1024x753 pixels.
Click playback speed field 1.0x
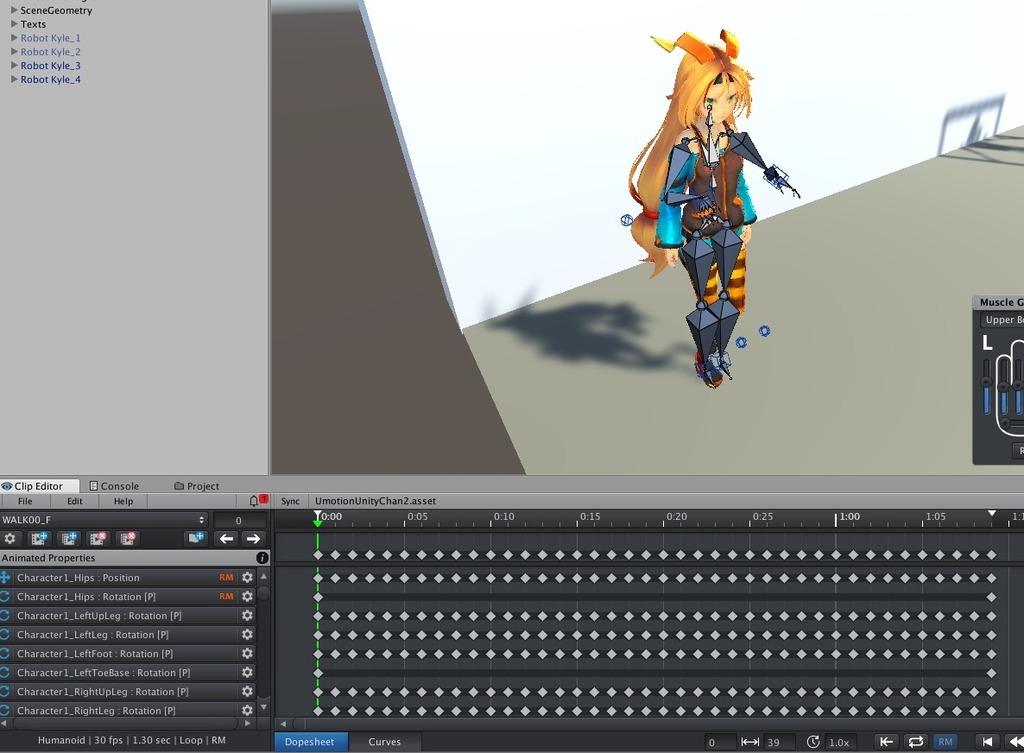tap(842, 742)
